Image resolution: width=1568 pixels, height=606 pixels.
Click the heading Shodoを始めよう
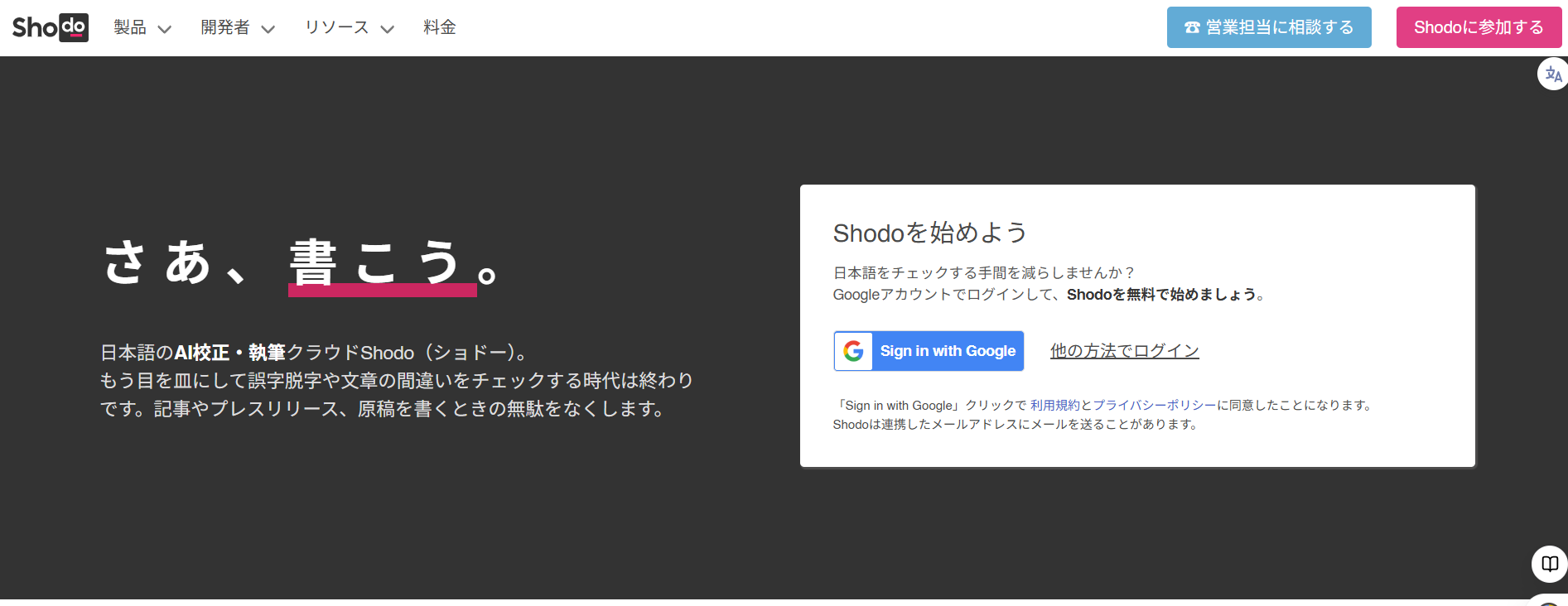pyautogui.click(x=929, y=233)
